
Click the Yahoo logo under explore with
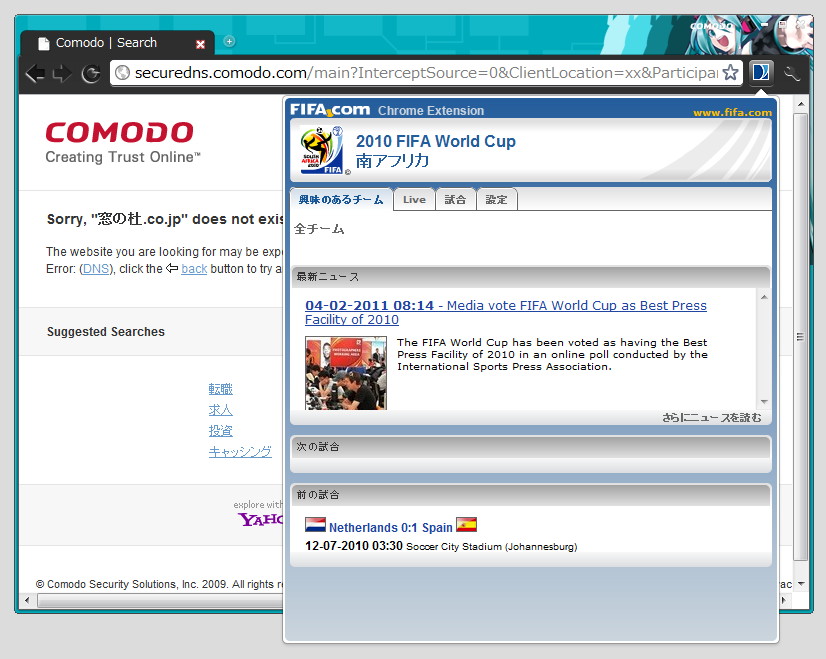pos(261,520)
